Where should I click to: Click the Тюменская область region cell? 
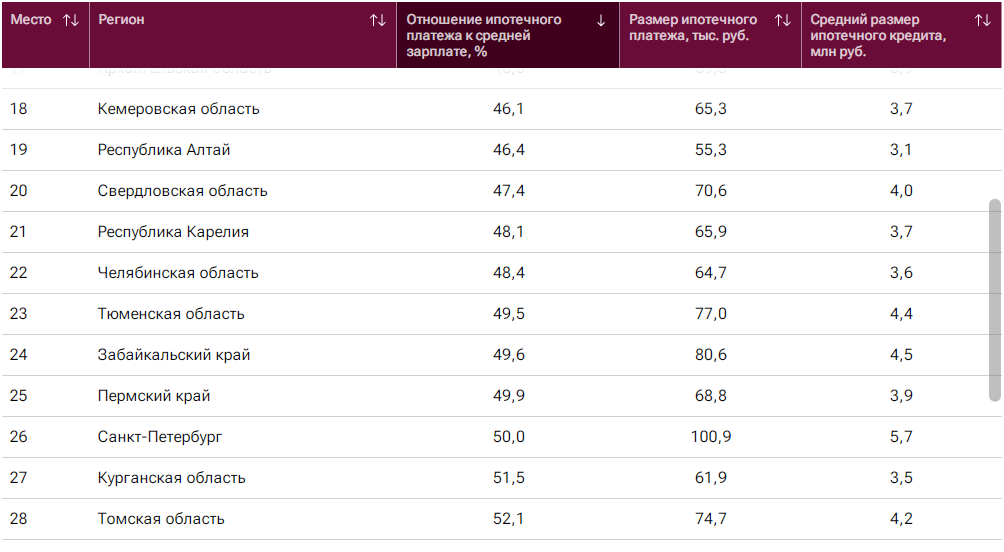click(x=171, y=314)
